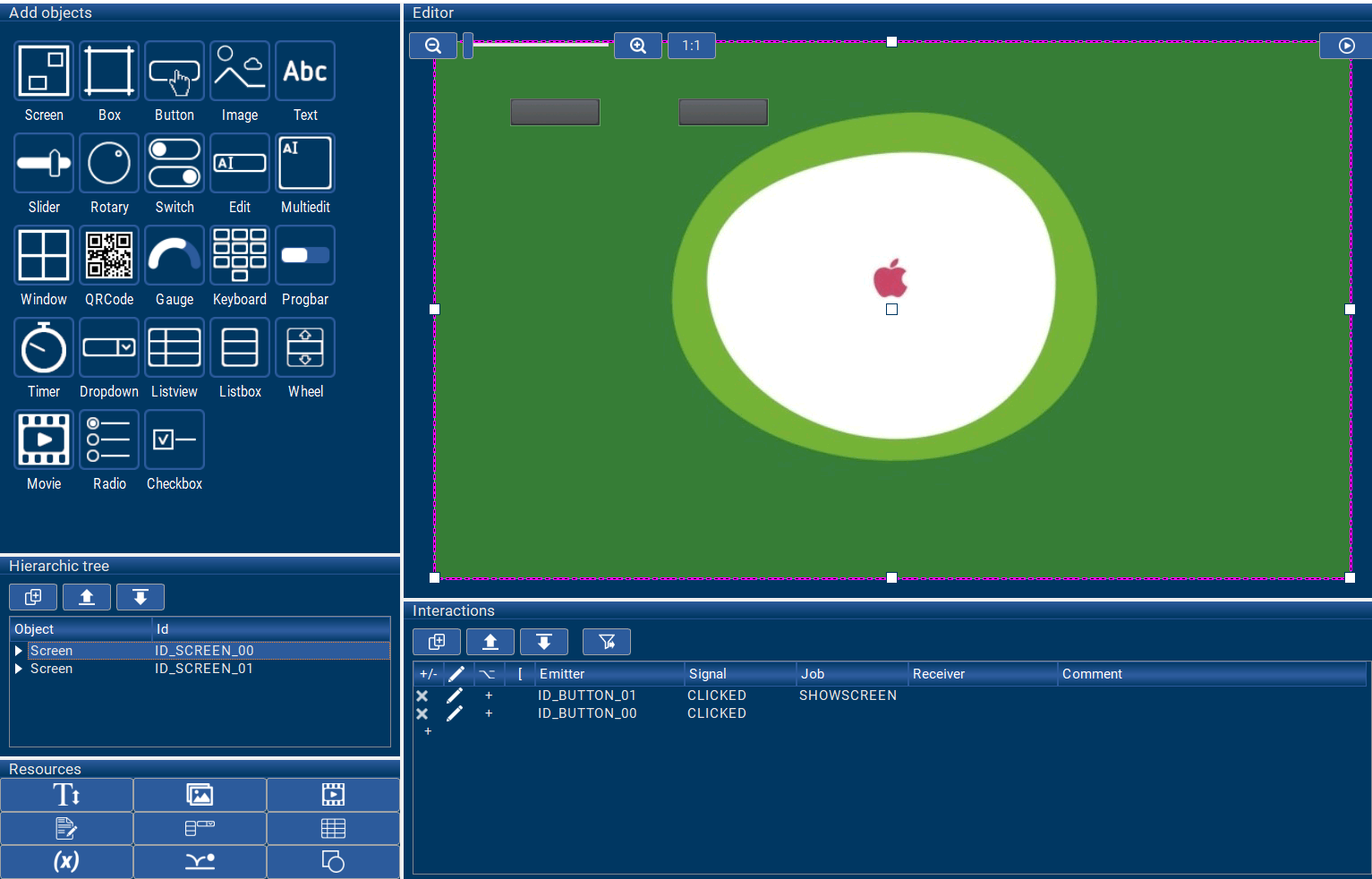
Task: Open the styles resource
Action: coord(200,828)
